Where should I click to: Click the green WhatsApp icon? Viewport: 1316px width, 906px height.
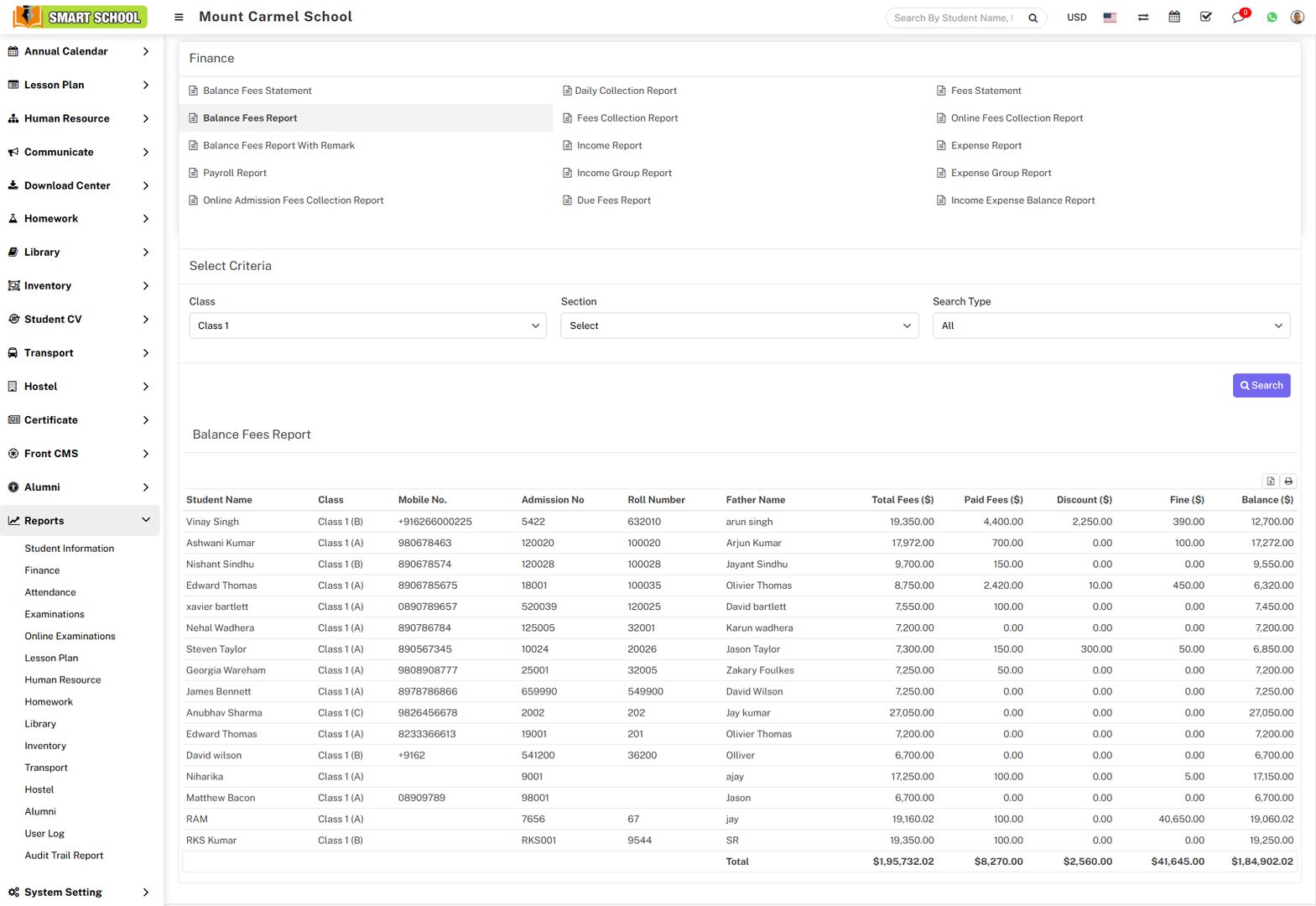tap(1272, 18)
